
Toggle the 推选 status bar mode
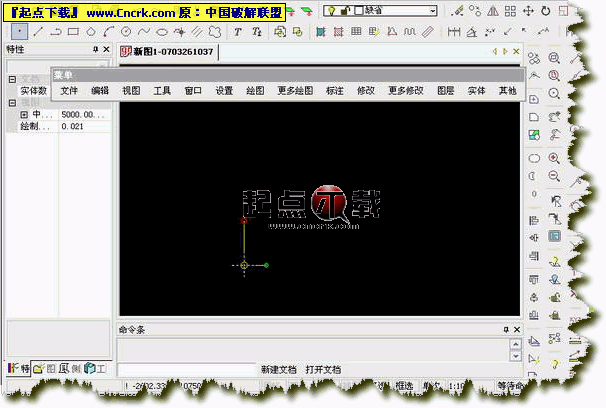tap(405, 385)
